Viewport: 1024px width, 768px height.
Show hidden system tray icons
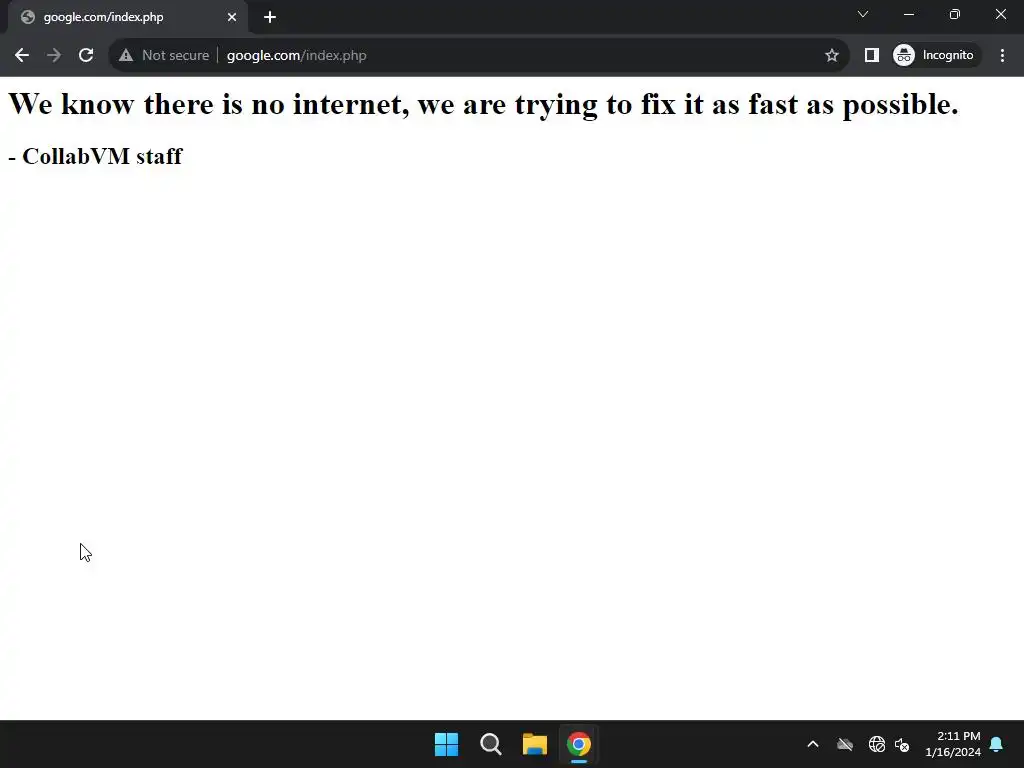click(x=813, y=744)
